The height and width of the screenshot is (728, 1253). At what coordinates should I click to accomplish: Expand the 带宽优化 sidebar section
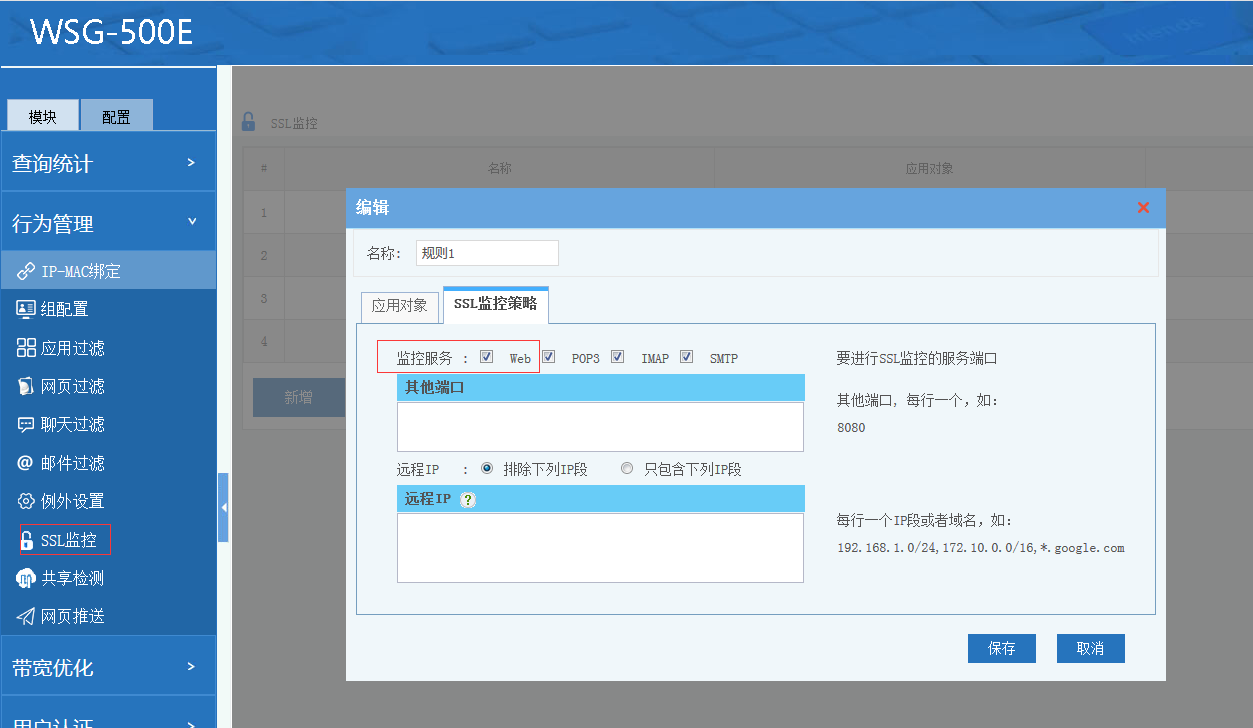pyautogui.click(x=108, y=667)
